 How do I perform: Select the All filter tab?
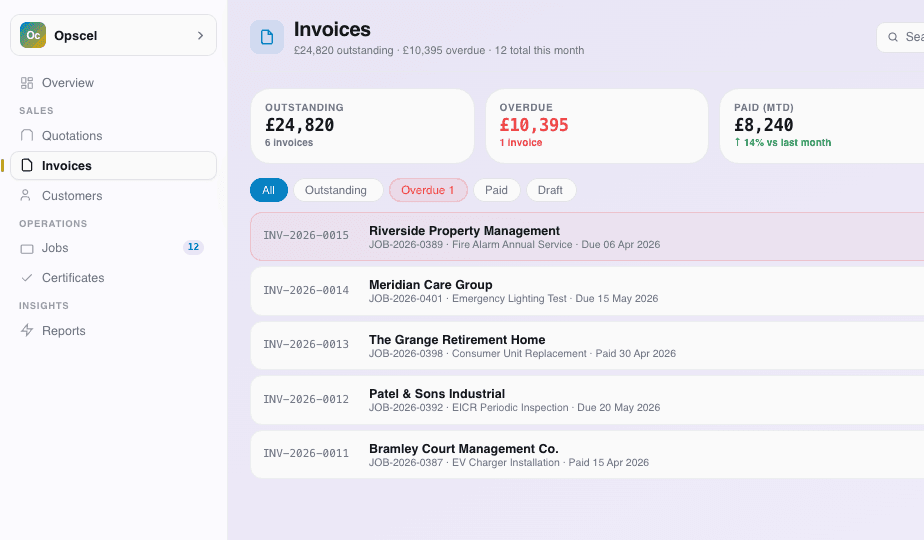click(269, 190)
